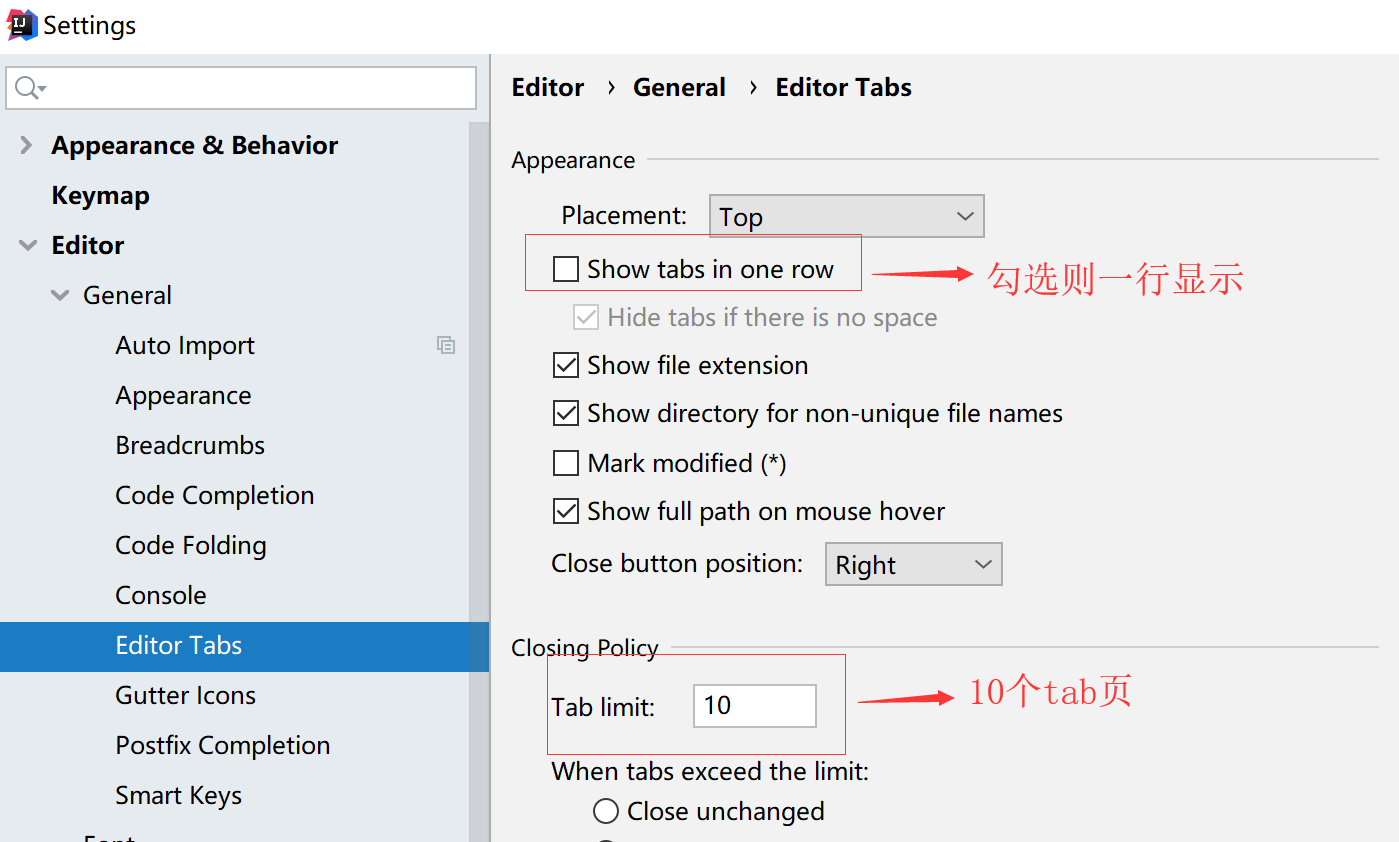
Task: Enable Mark modified (*) checkbox
Action: [x=566, y=463]
